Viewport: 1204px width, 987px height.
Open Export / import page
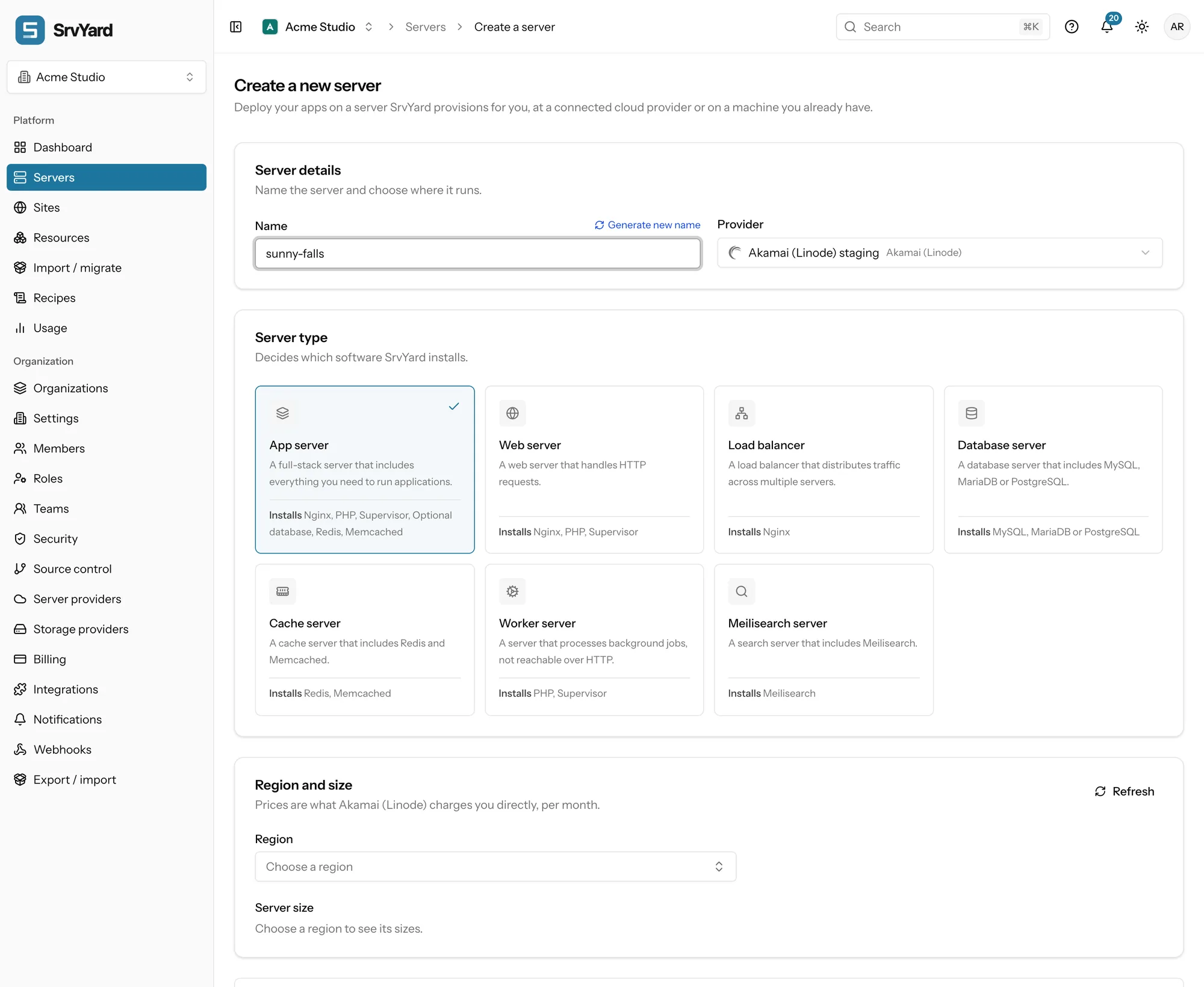[107, 780]
